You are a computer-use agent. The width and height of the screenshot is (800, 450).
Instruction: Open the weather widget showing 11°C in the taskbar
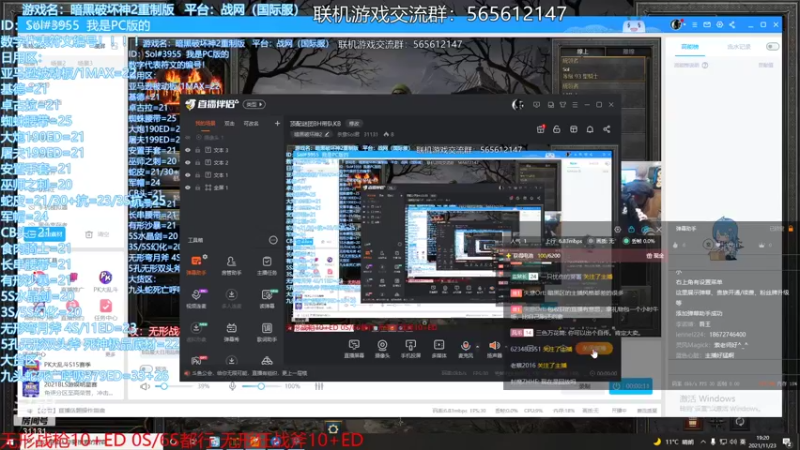pos(673,441)
